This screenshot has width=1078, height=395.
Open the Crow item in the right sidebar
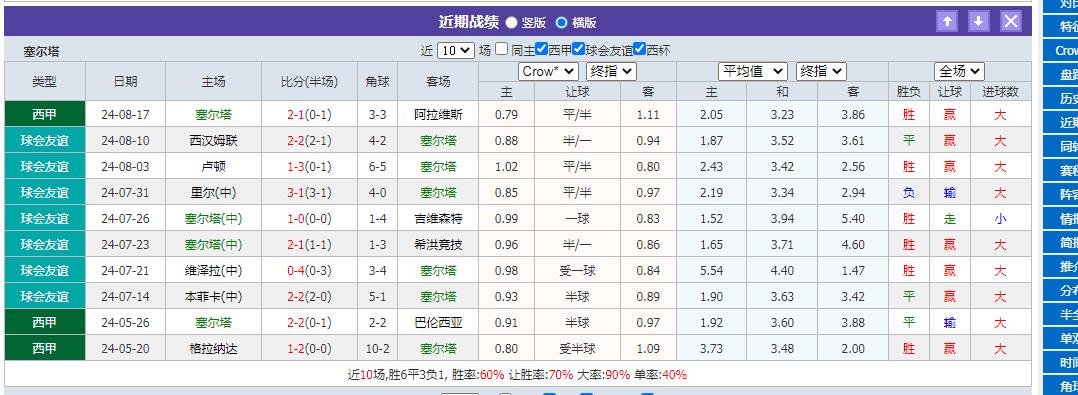coord(1061,51)
